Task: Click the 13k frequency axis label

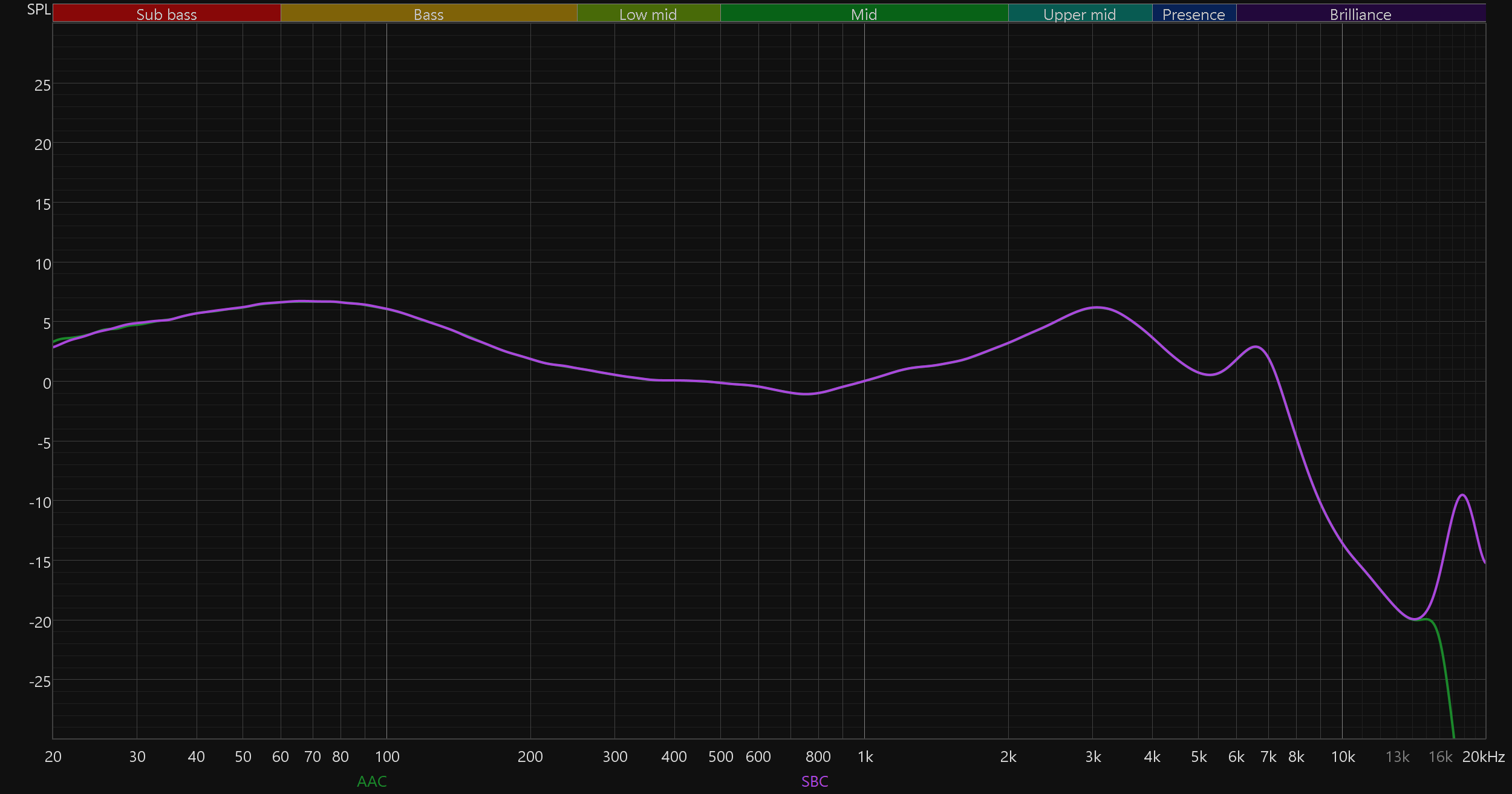Action: point(1397,757)
